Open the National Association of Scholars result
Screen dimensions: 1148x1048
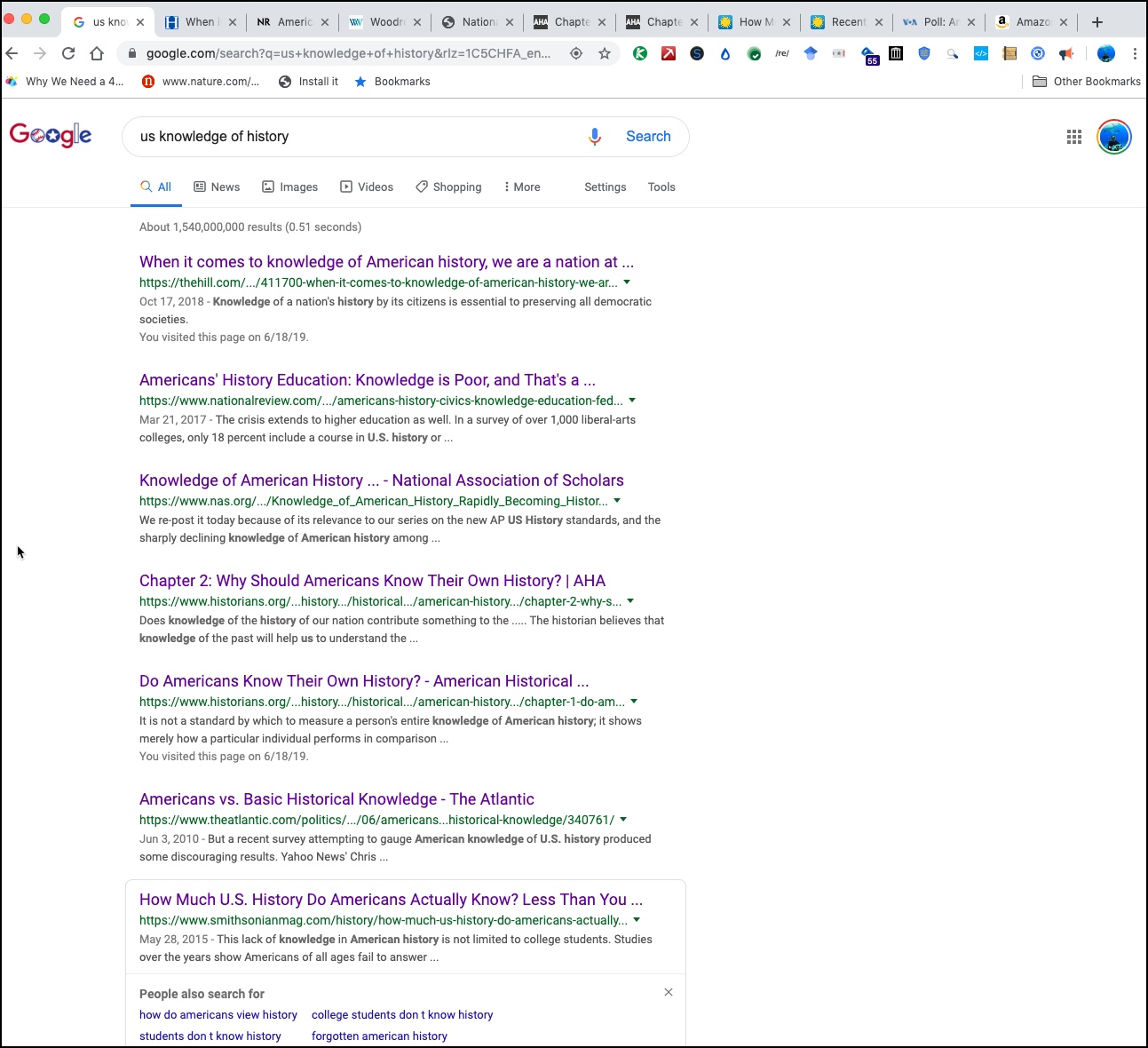tap(382, 480)
